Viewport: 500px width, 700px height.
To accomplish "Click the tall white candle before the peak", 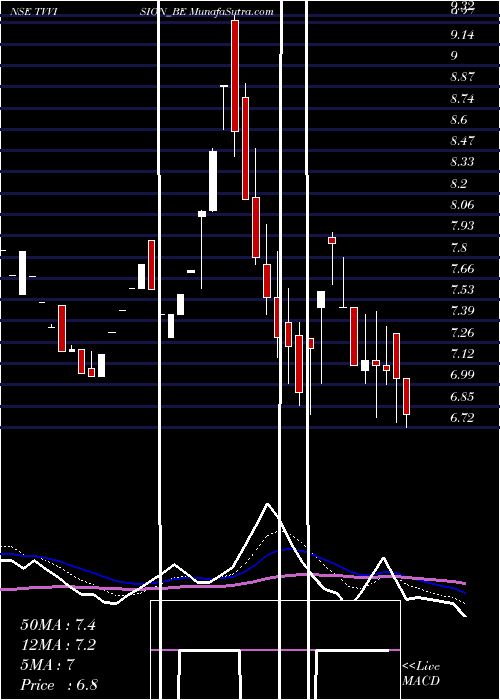I will (x=213, y=181).
